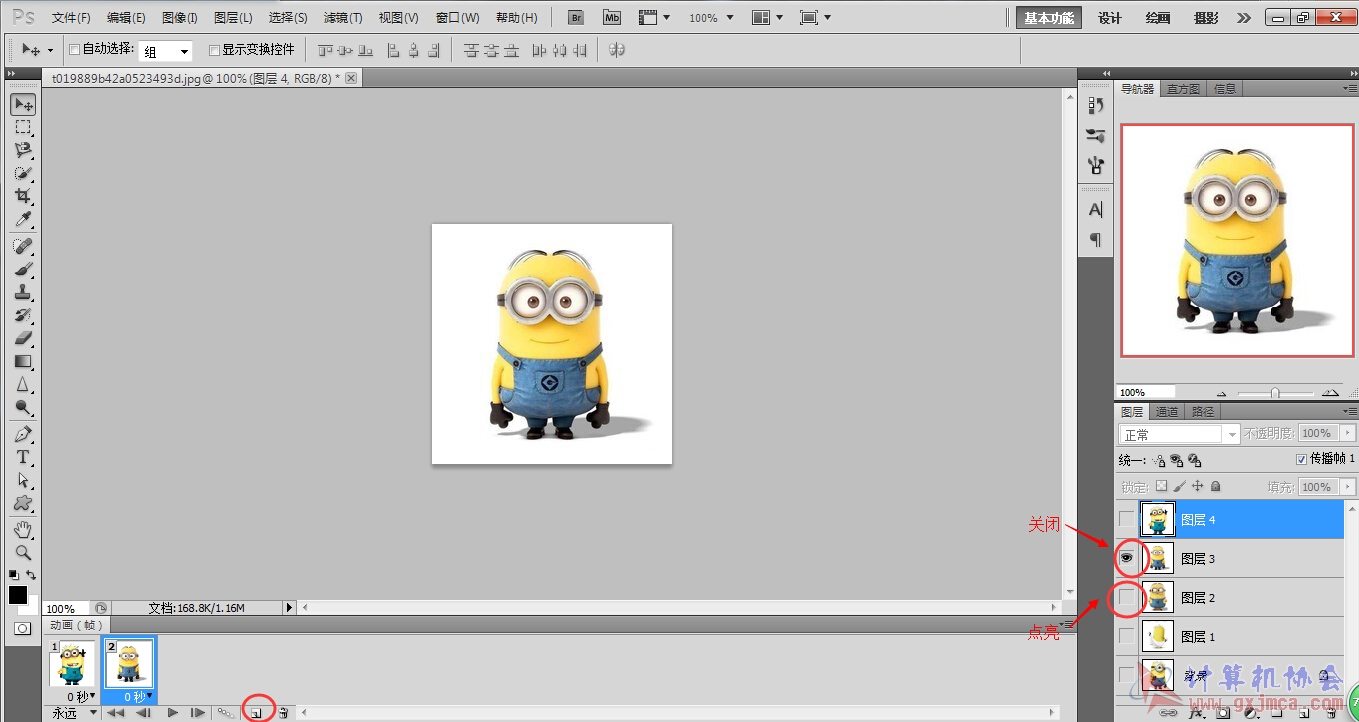Select the Gradient tool
This screenshot has height=722, width=1359.
click(23, 361)
